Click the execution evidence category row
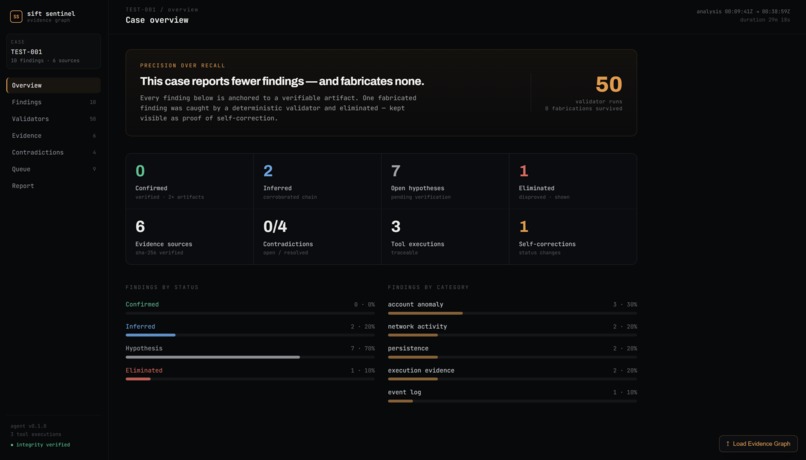806x460 pixels. 512,374
